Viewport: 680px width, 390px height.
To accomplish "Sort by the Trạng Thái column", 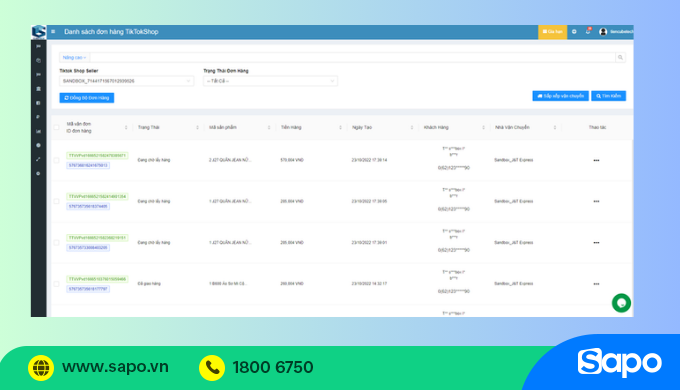I will coord(197,128).
